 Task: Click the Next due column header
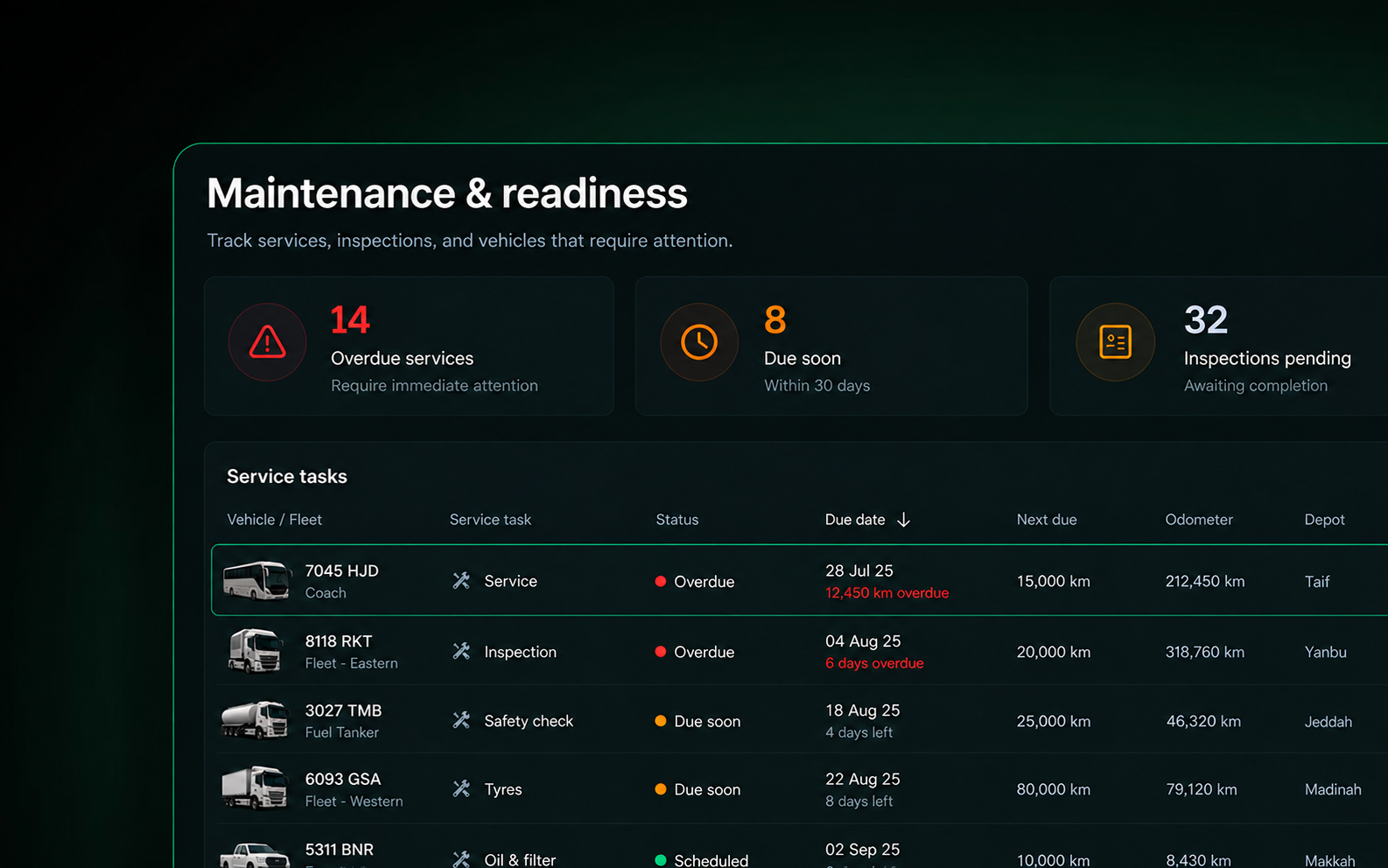1047,520
